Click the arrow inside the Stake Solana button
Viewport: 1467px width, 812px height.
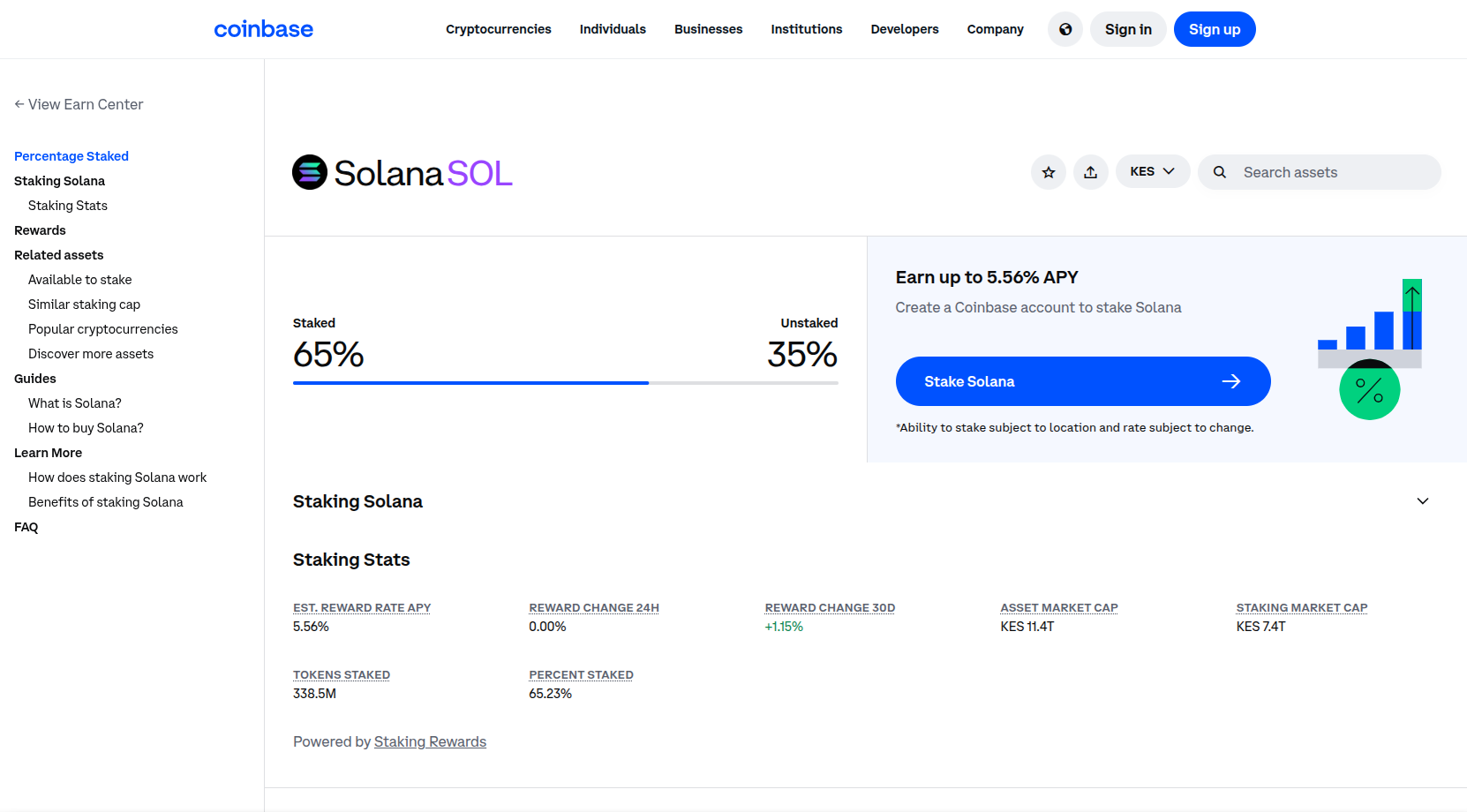coord(1231,381)
